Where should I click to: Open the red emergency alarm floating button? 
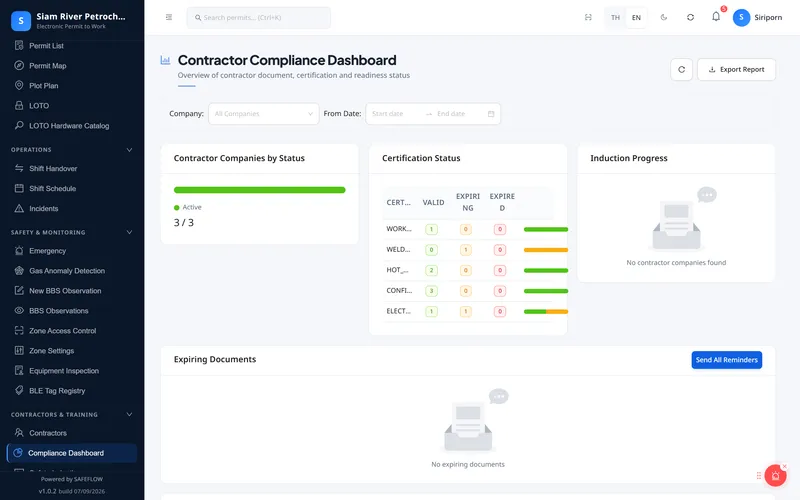click(775, 476)
